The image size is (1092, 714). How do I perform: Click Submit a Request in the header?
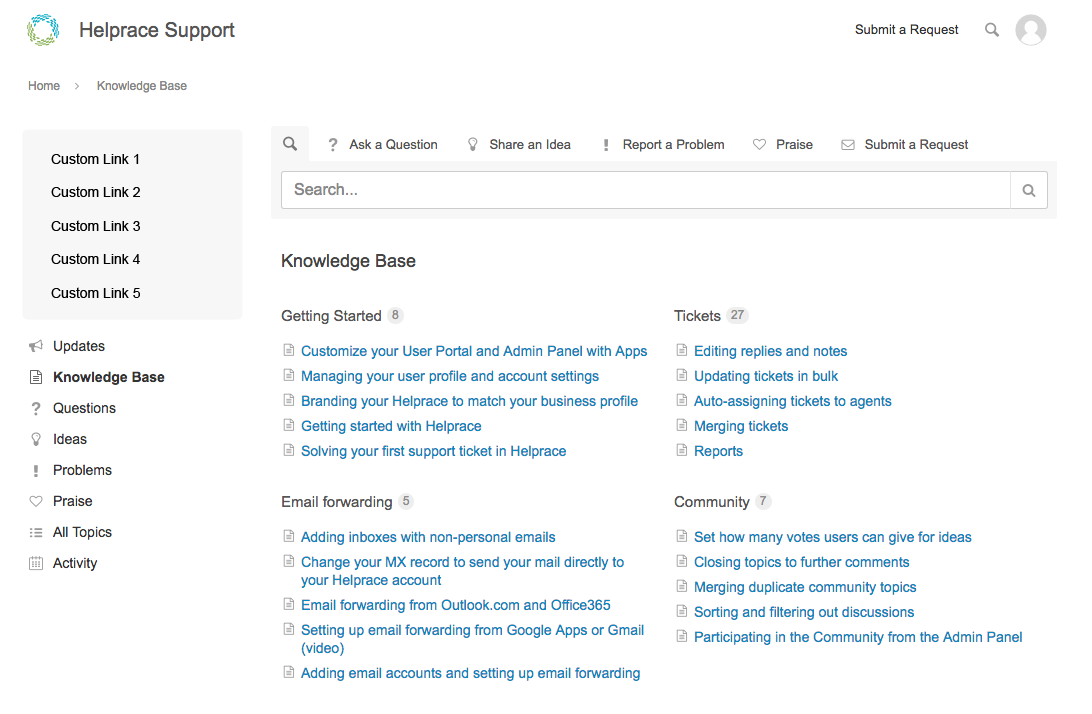click(x=906, y=30)
